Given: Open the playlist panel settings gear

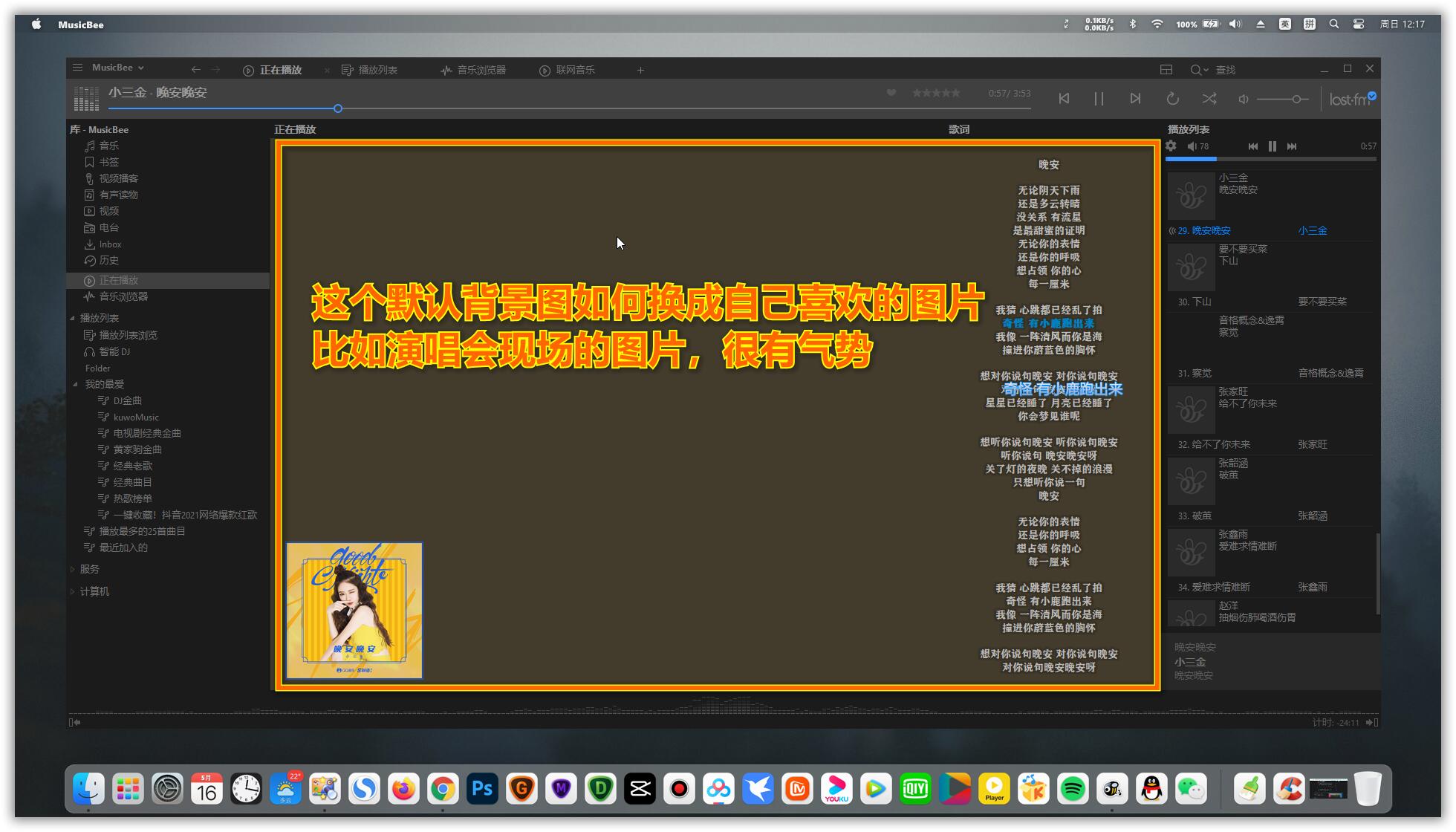Looking at the screenshot, I should coord(1171,146).
